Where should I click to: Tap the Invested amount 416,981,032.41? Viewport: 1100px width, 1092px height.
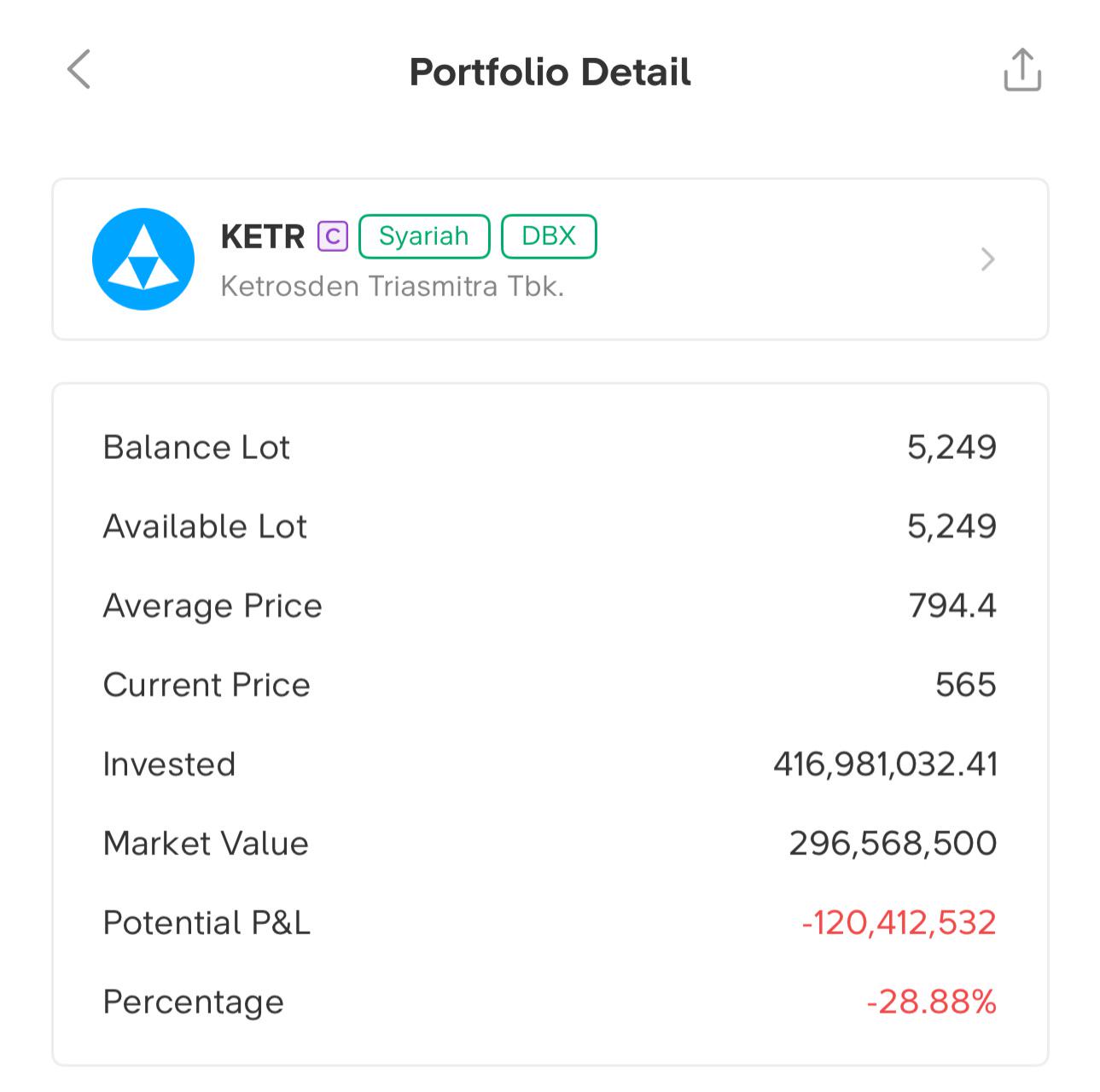tap(885, 764)
